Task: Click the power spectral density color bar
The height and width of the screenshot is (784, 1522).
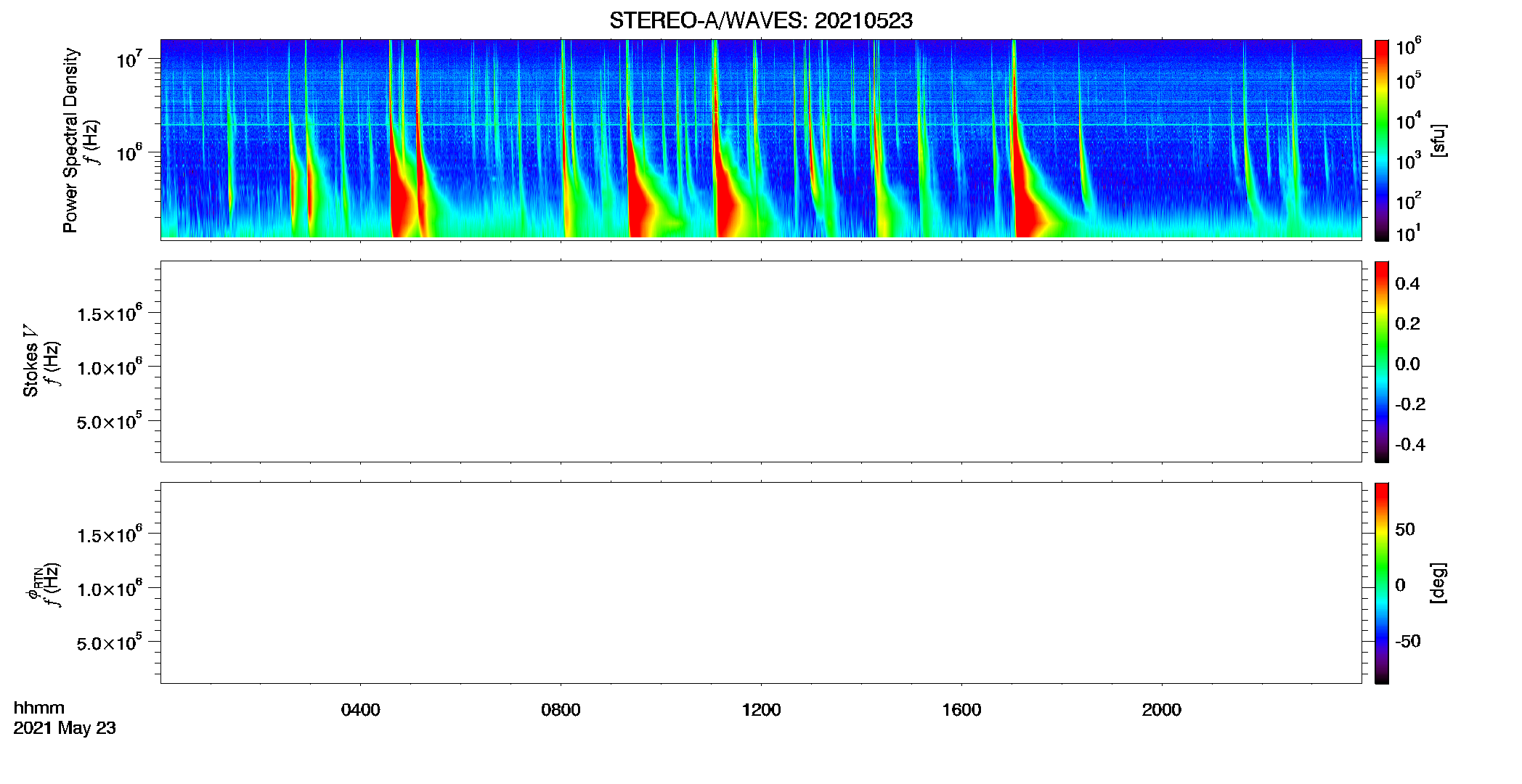Action: tap(1381, 140)
